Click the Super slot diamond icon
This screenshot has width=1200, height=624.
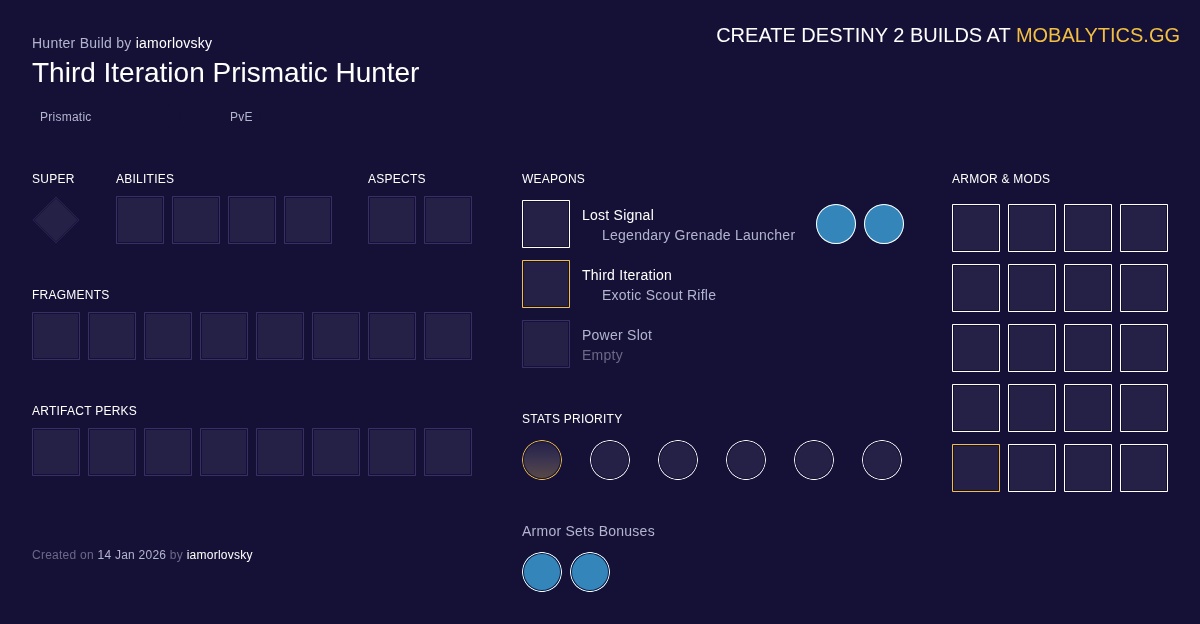pos(55,220)
